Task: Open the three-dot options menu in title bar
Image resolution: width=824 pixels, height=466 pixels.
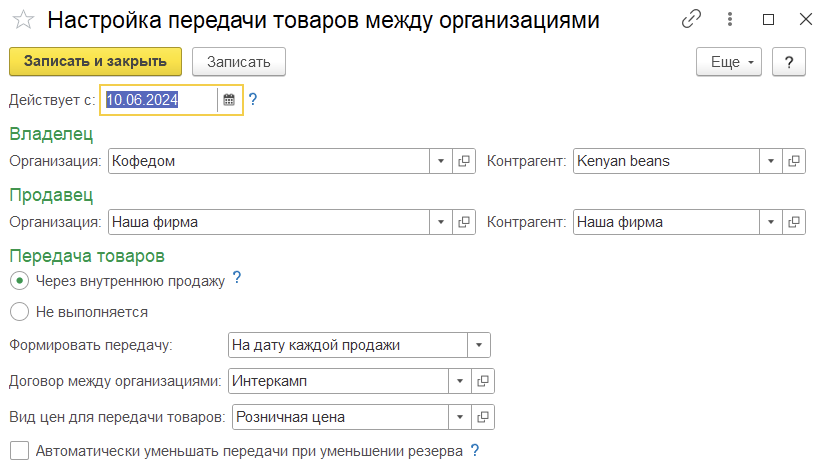Action: coord(729,19)
